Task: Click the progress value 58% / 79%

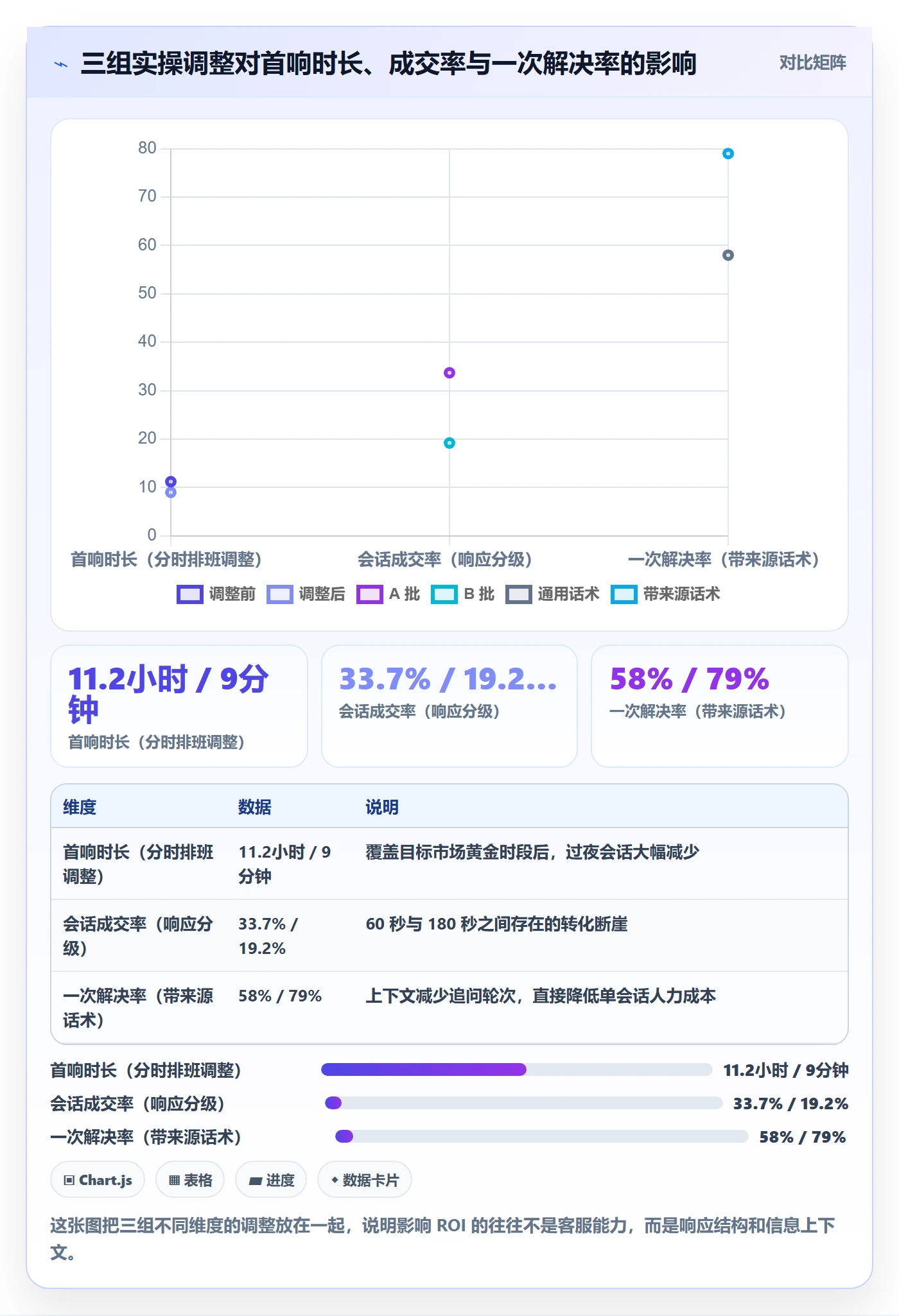Action: pos(802,1137)
